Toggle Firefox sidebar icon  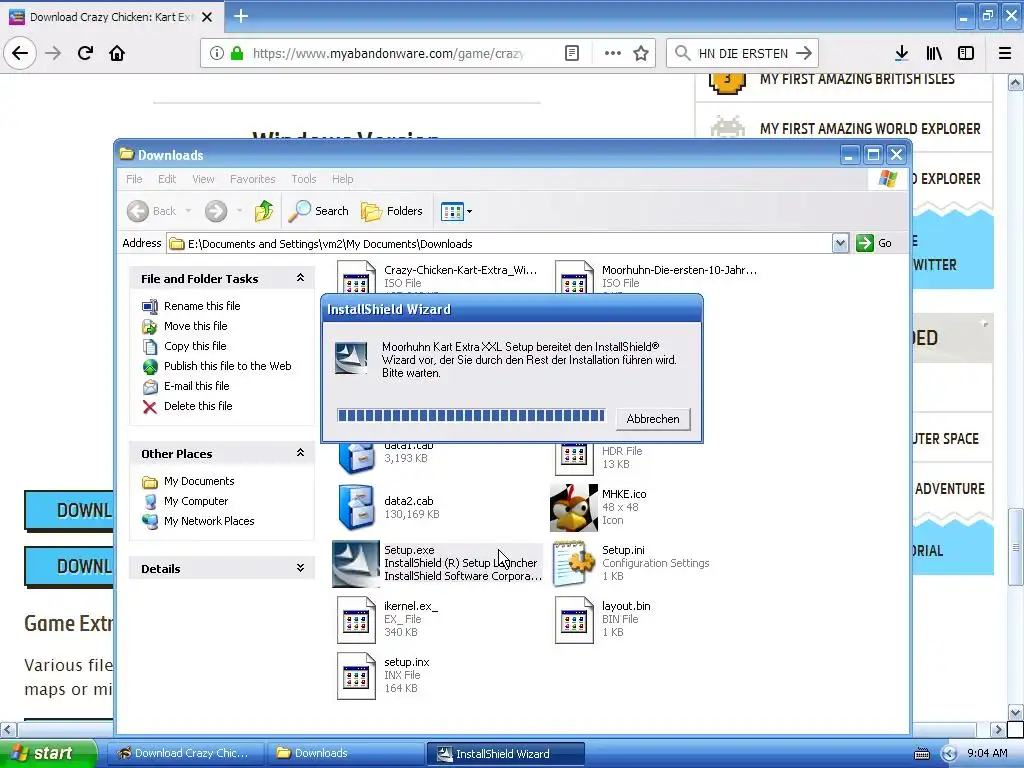[x=966, y=53]
